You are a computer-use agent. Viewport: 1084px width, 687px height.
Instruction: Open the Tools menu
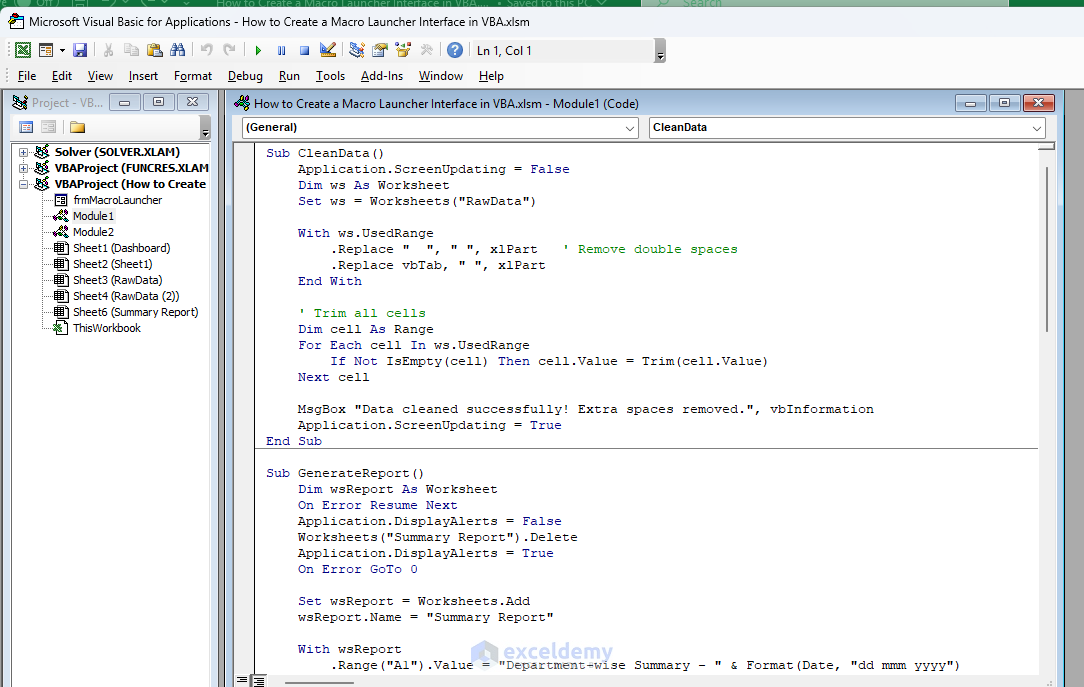[x=330, y=76]
